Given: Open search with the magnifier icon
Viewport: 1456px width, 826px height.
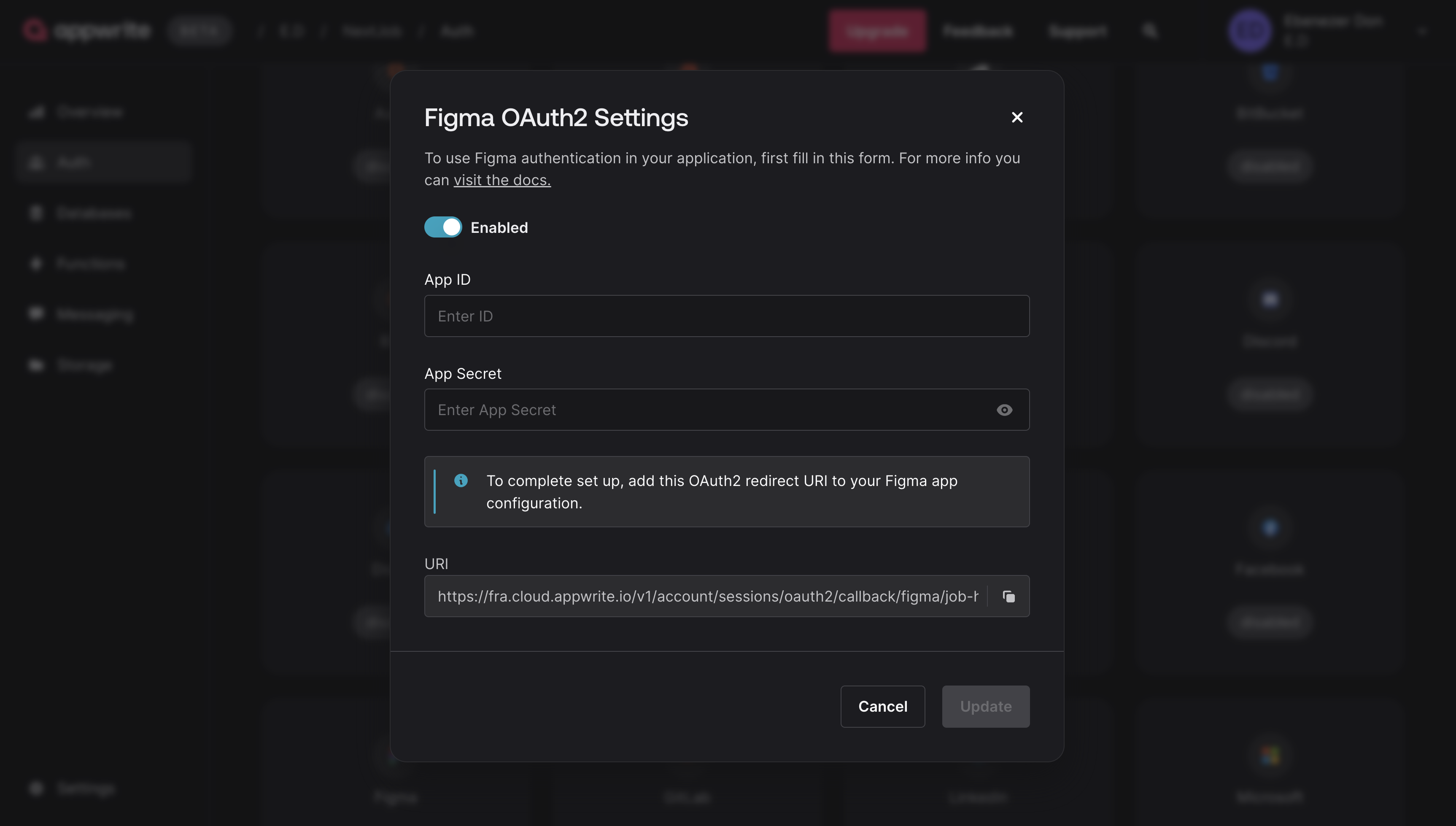Looking at the screenshot, I should pos(1149,31).
